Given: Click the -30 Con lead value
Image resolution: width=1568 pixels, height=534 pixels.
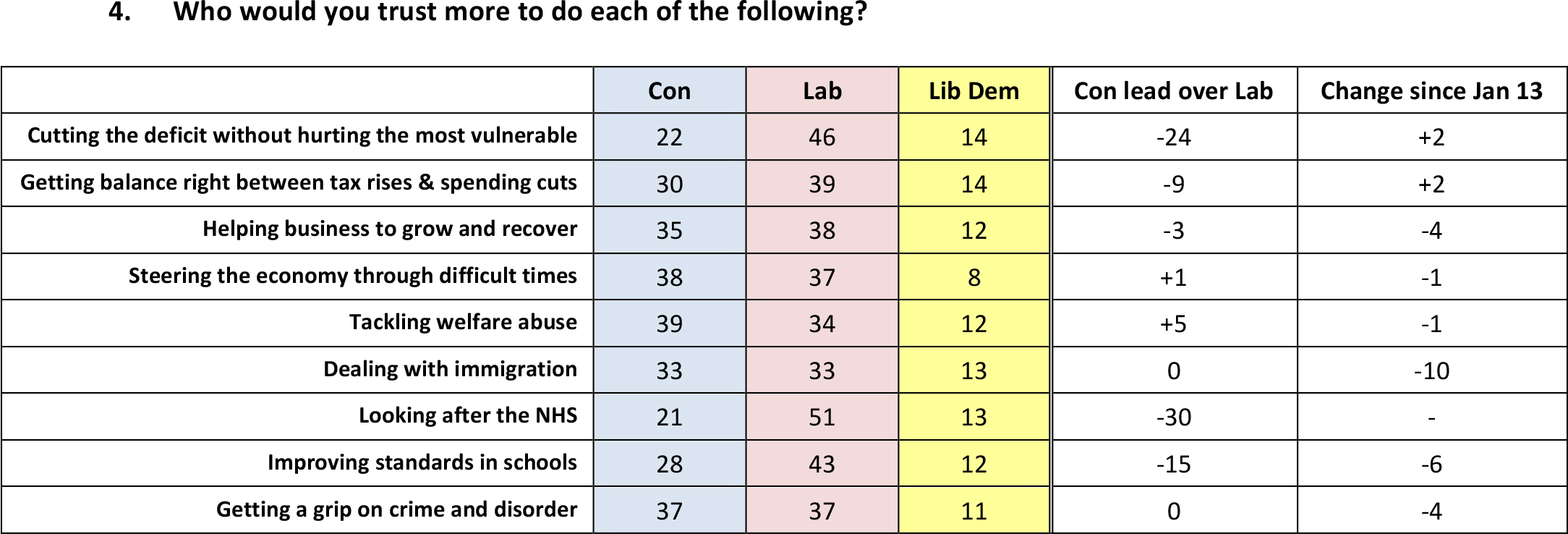Looking at the screenshot, I should tap(1173, 418).
